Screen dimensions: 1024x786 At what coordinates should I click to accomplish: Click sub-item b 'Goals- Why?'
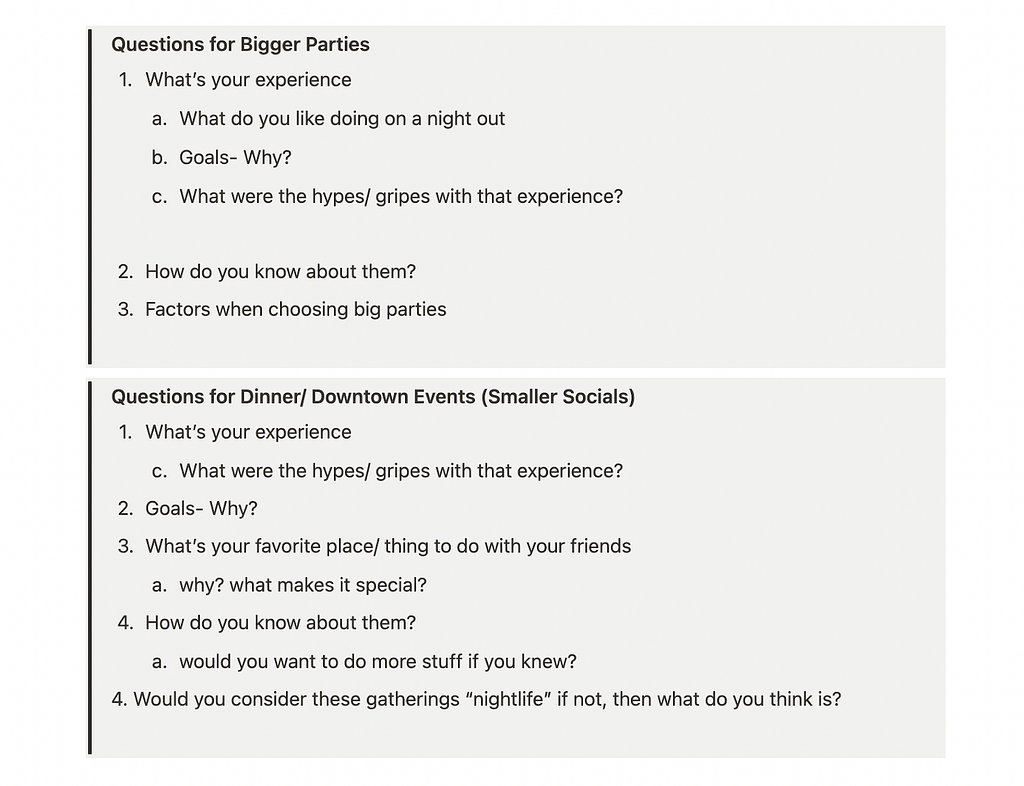tap(235, 157)
